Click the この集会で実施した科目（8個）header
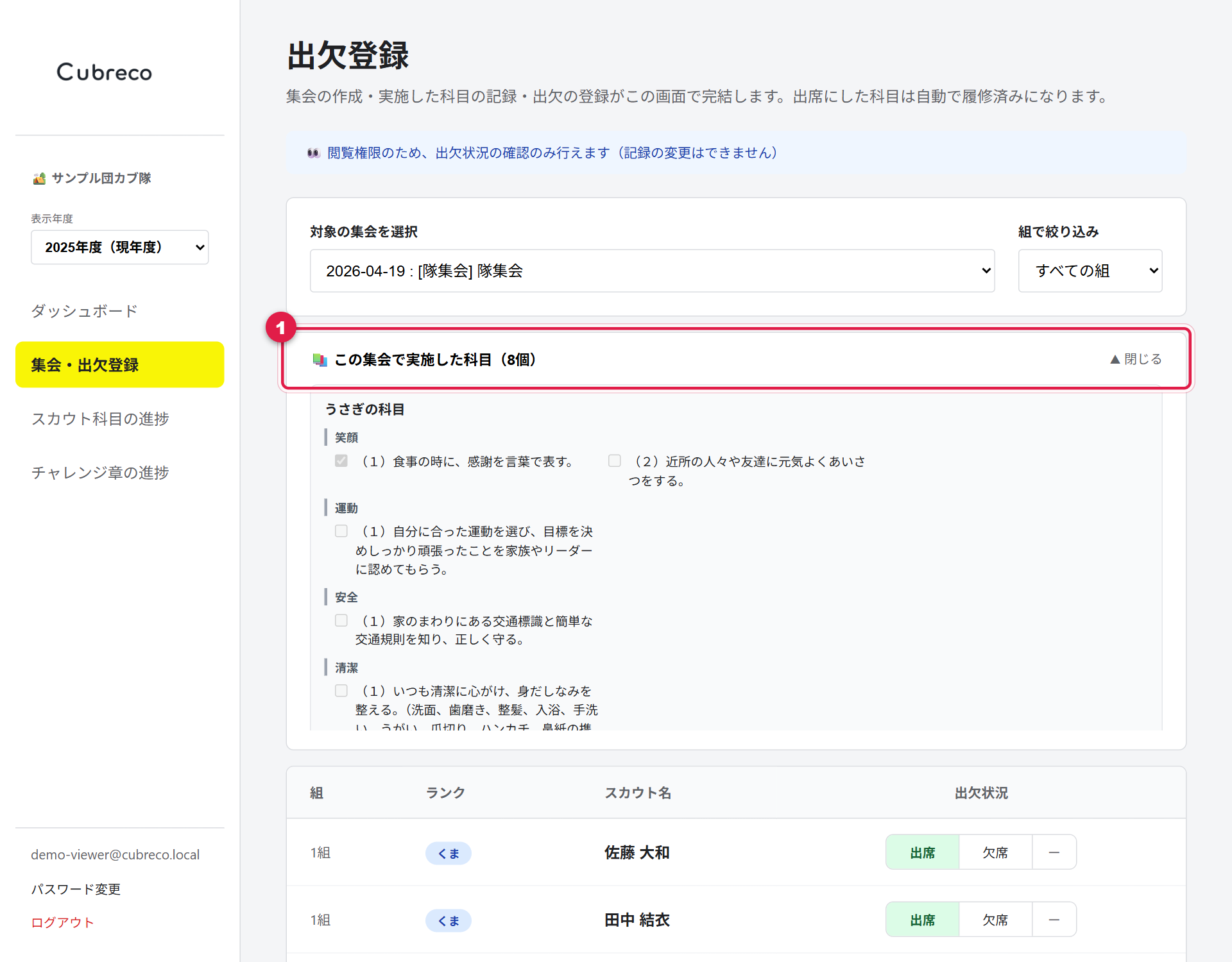The width and height of the screenshot is (1232, 962). [736, 359]
